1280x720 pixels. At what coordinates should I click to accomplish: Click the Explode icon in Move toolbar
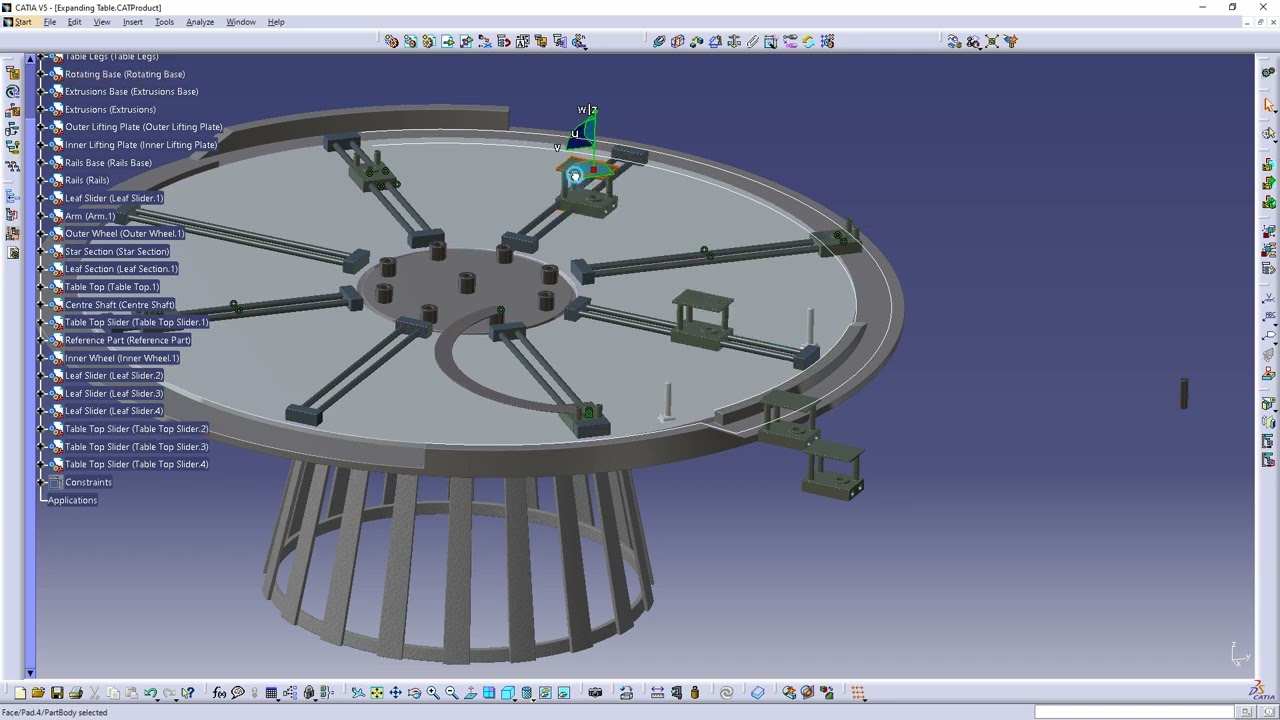[992, 41]
